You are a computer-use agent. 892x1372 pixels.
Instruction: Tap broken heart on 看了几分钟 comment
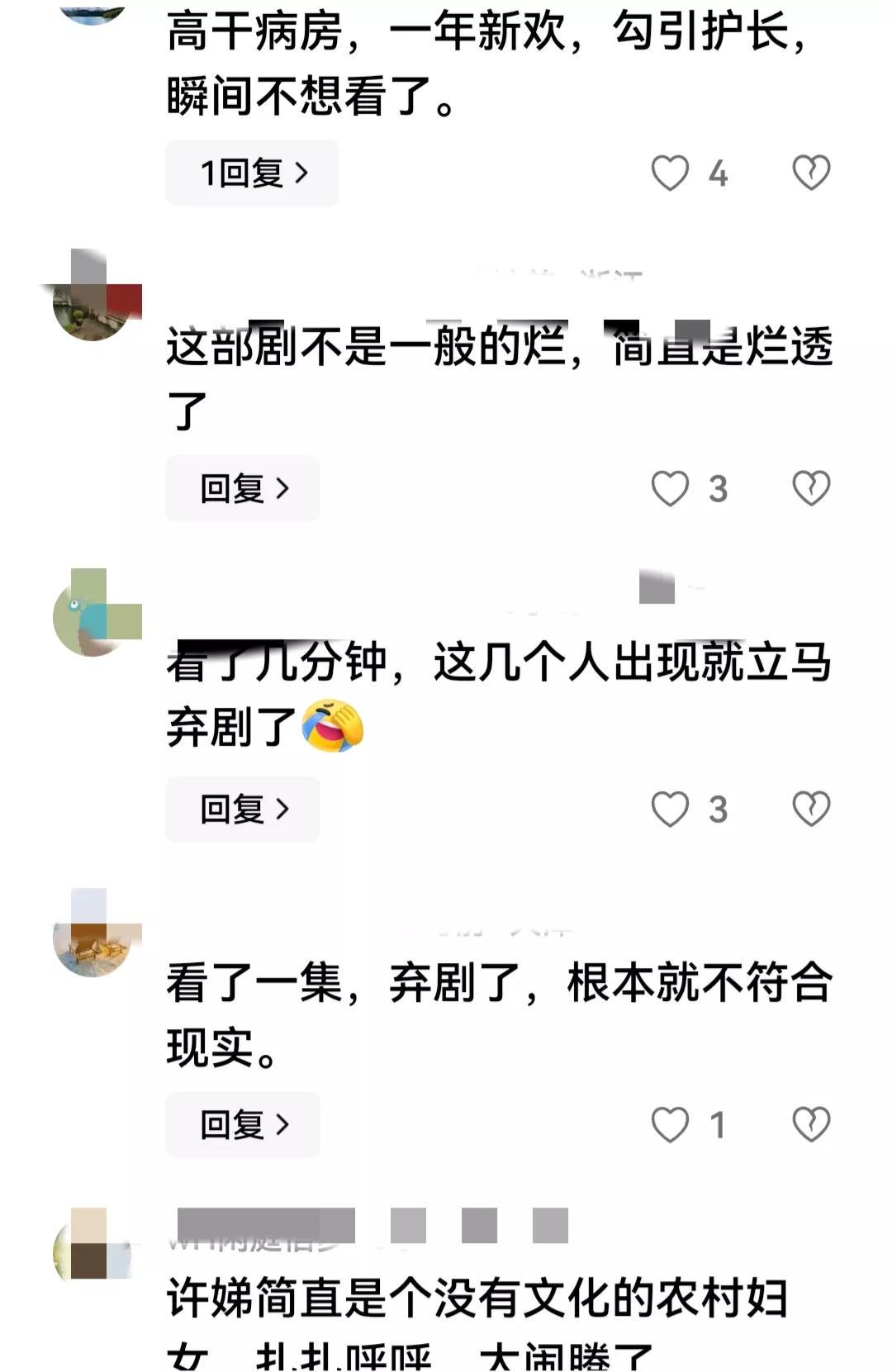click(811, 809)
